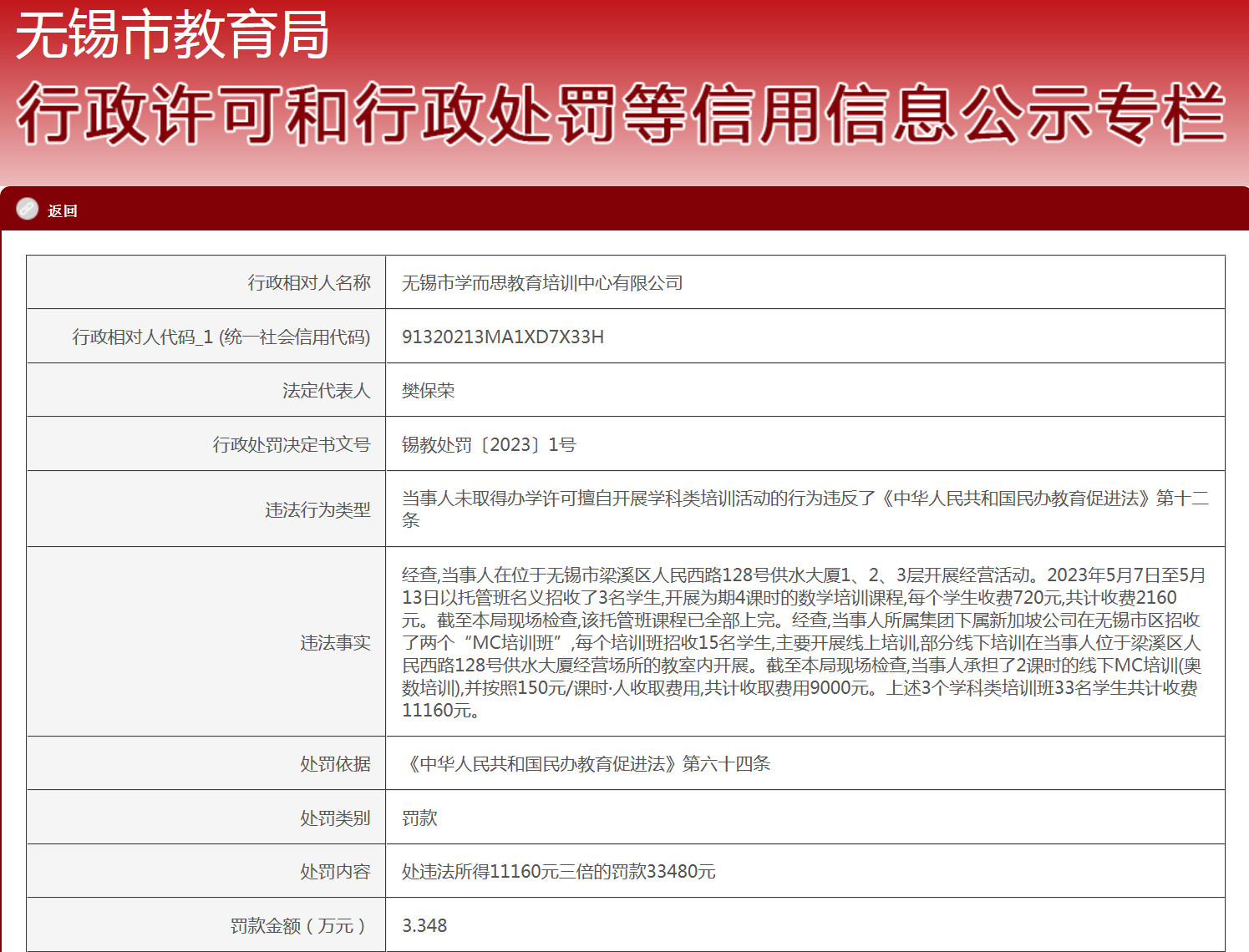Select the legal basis text 第六十四条
This screenshot has height=952, width=1249.
tap(586, 763)
